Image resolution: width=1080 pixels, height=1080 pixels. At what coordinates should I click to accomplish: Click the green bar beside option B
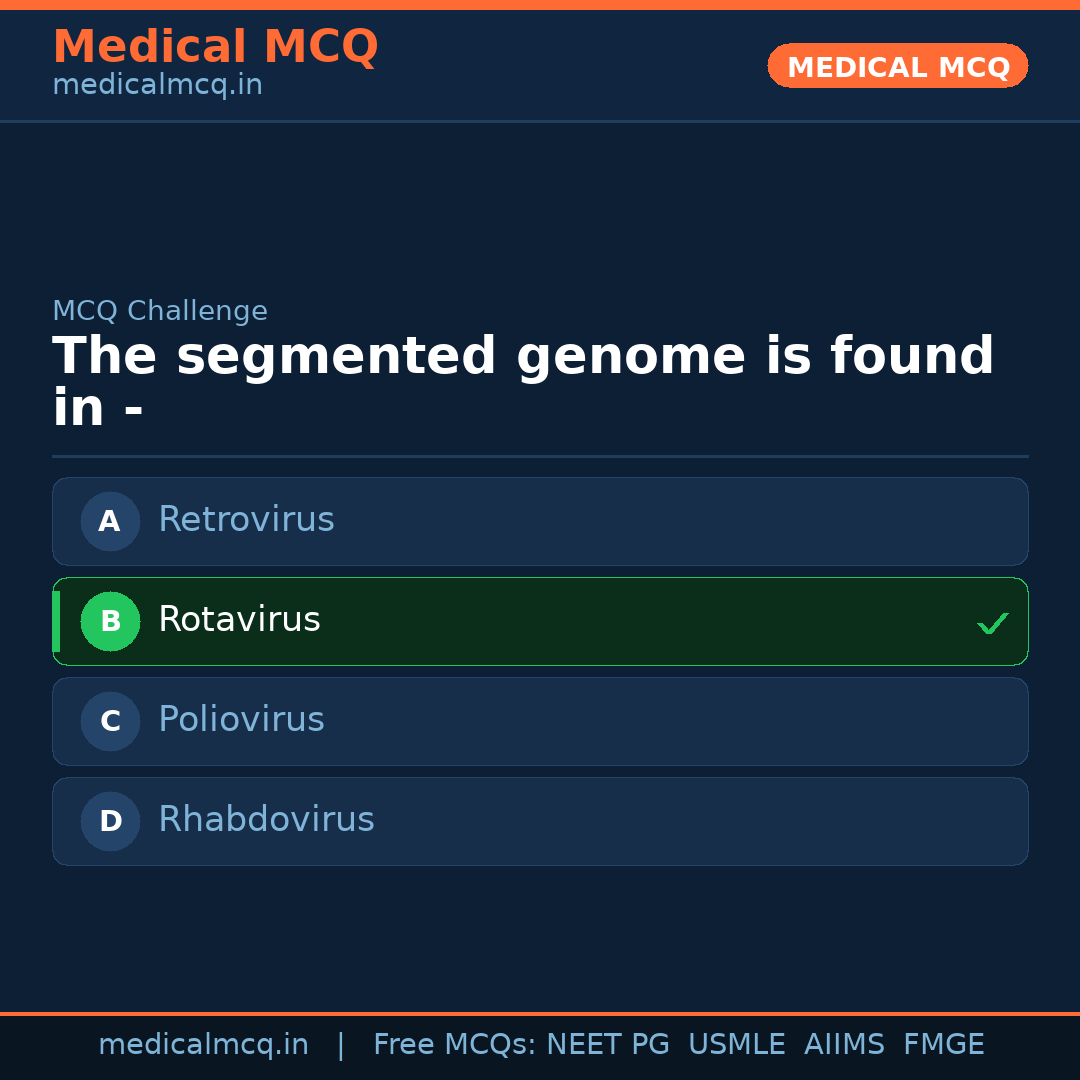pyautogui.click(x=56, y=621)
